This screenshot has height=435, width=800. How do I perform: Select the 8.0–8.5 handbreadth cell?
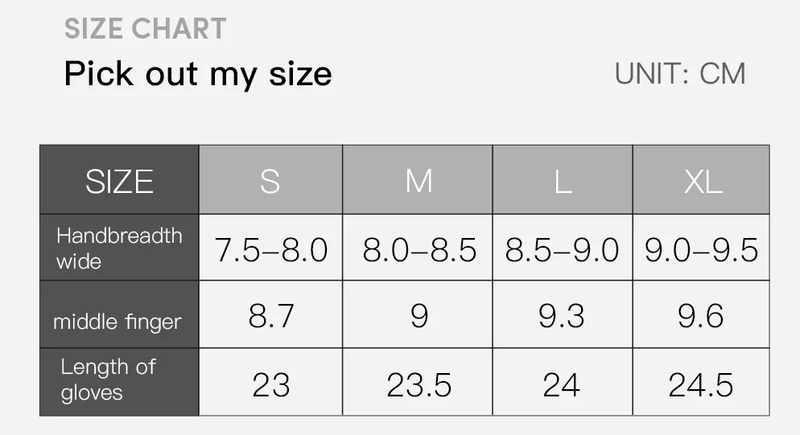tap(419, 250)
